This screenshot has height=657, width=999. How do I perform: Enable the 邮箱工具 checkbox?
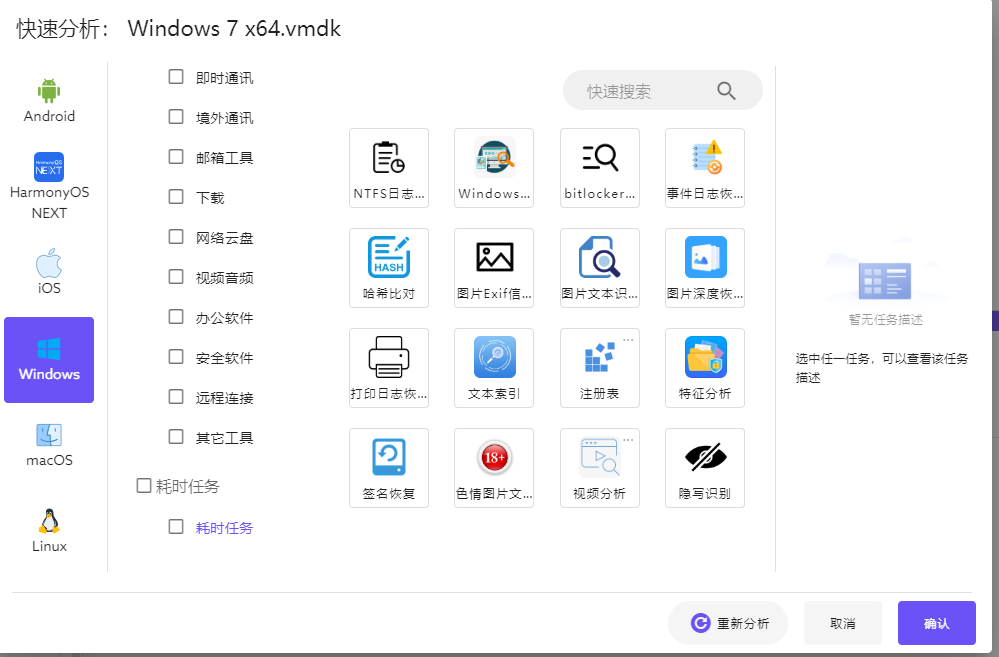176,156
